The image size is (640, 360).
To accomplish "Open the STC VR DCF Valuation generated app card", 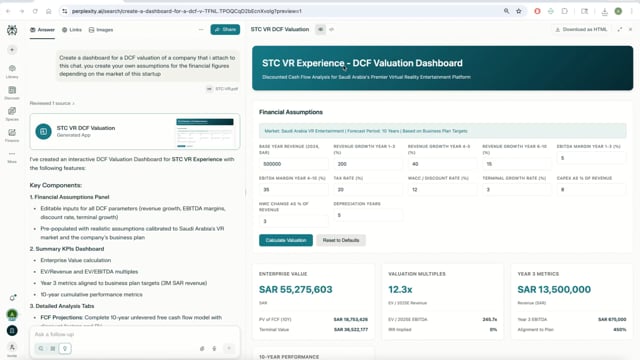I will point(135,131).
